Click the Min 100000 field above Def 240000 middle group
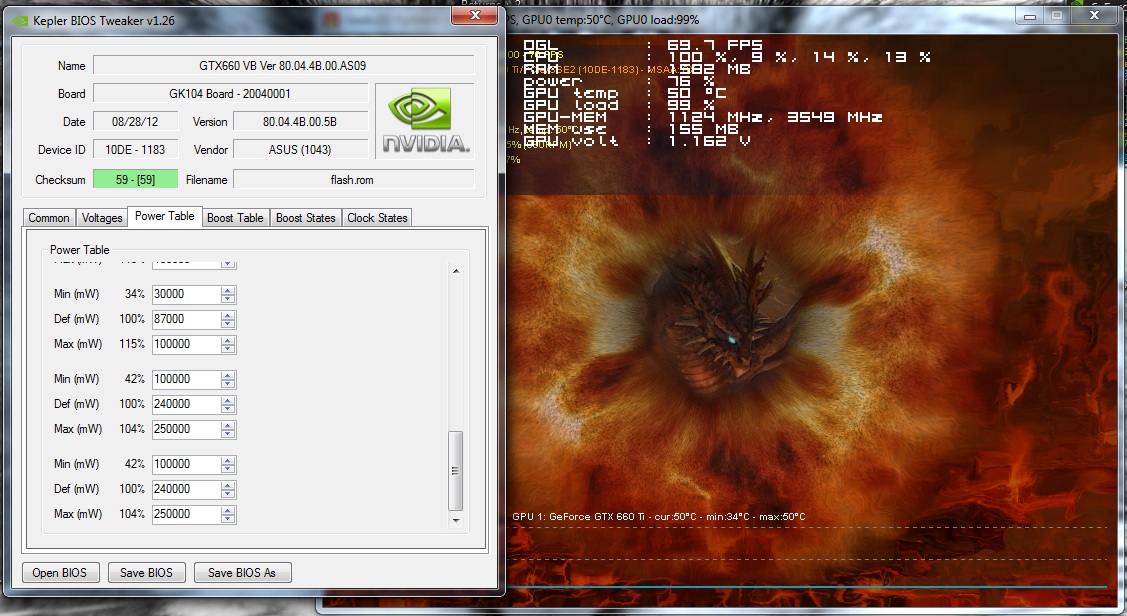Viewport: 1127px width, 616px height. 185,379
